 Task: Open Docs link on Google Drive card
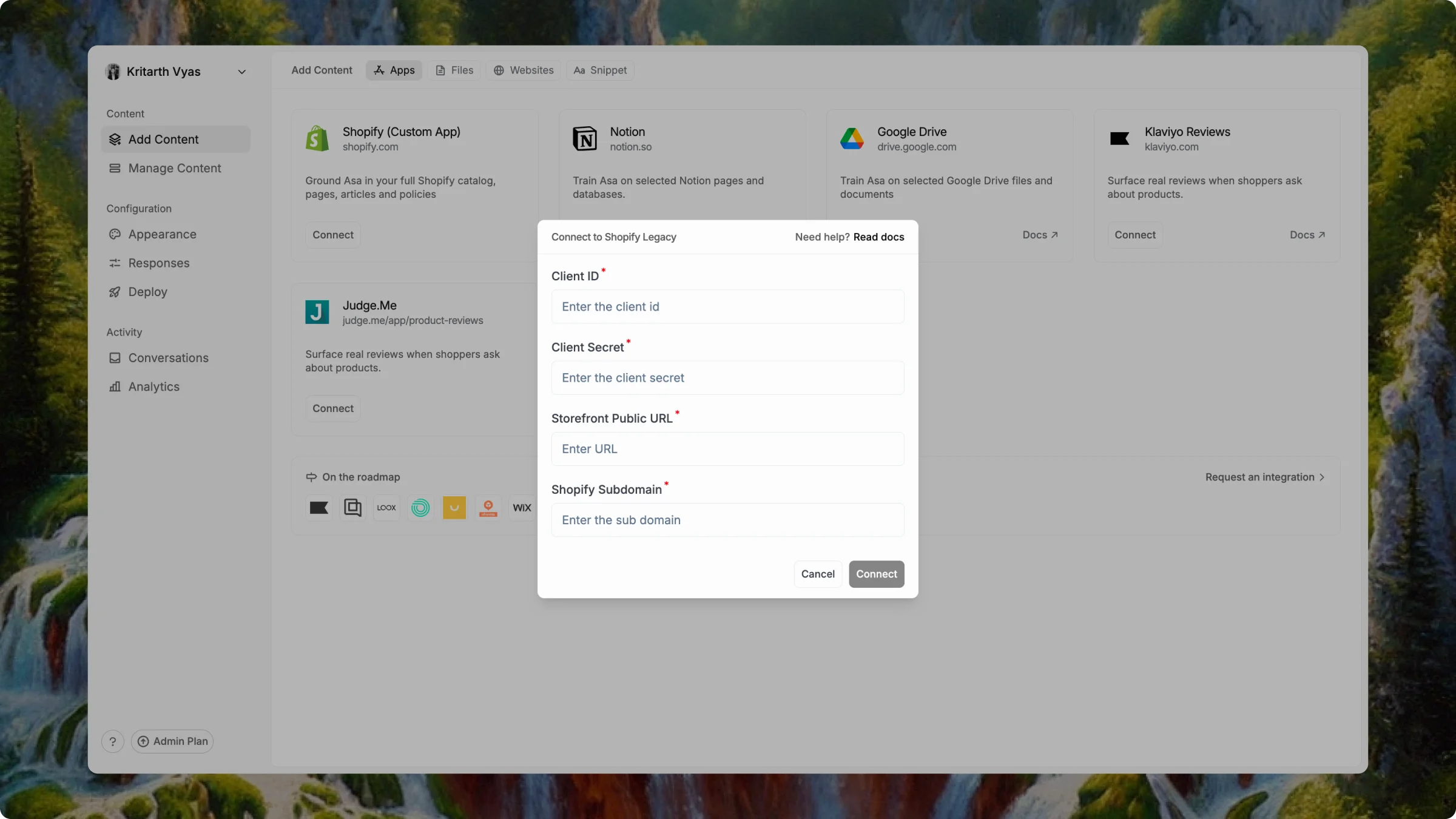tap(1040, 235)
